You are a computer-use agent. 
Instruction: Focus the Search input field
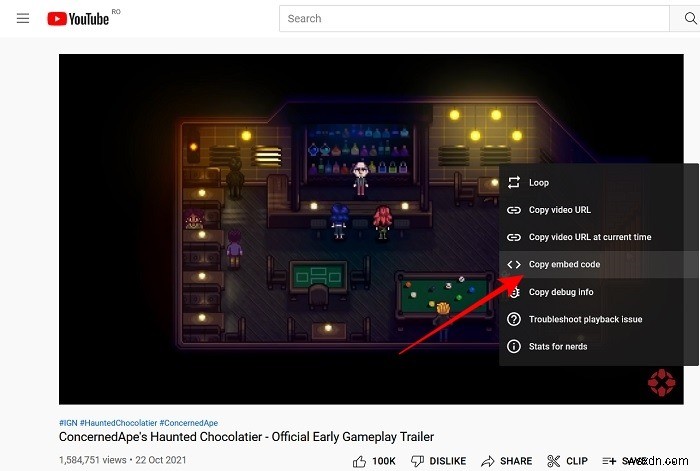[474, 18]
